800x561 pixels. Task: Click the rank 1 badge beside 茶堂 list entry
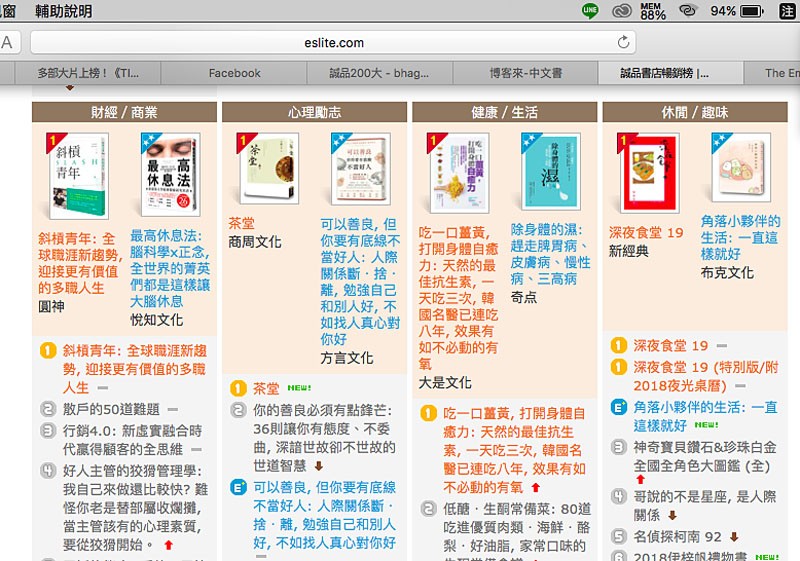coord(238,388)
